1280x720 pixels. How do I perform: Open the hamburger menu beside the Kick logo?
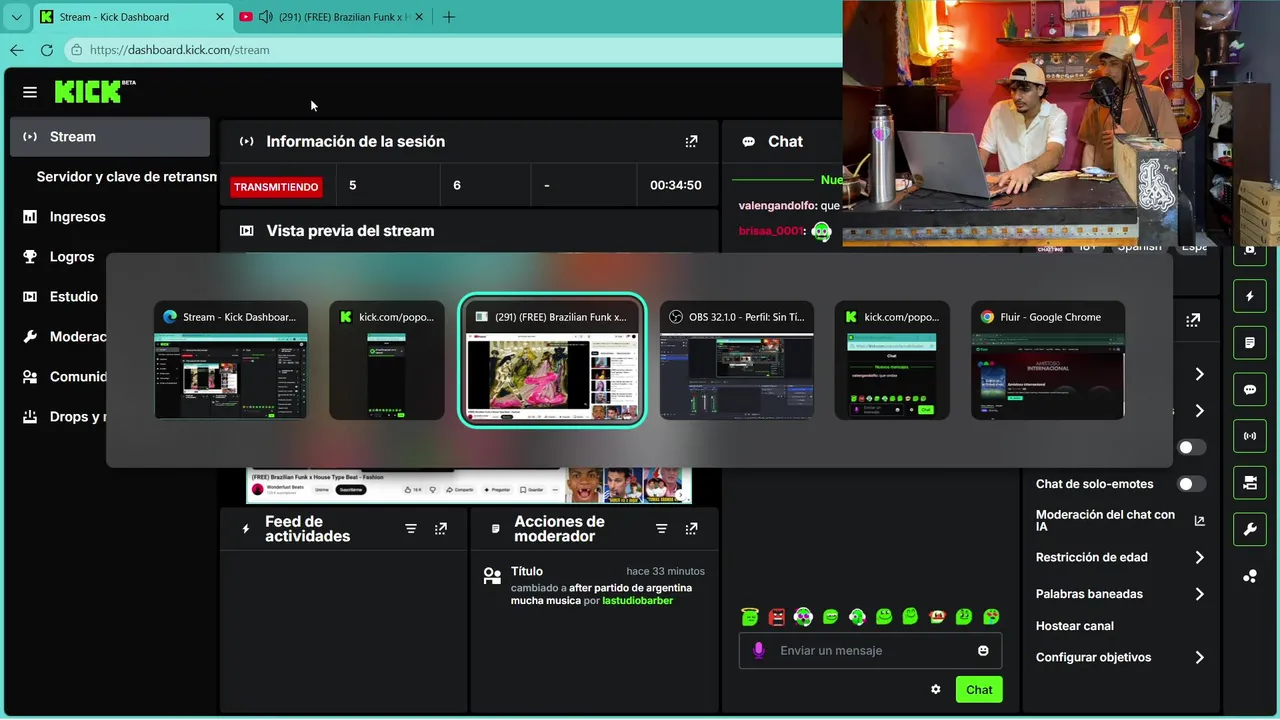click(30, 92)
